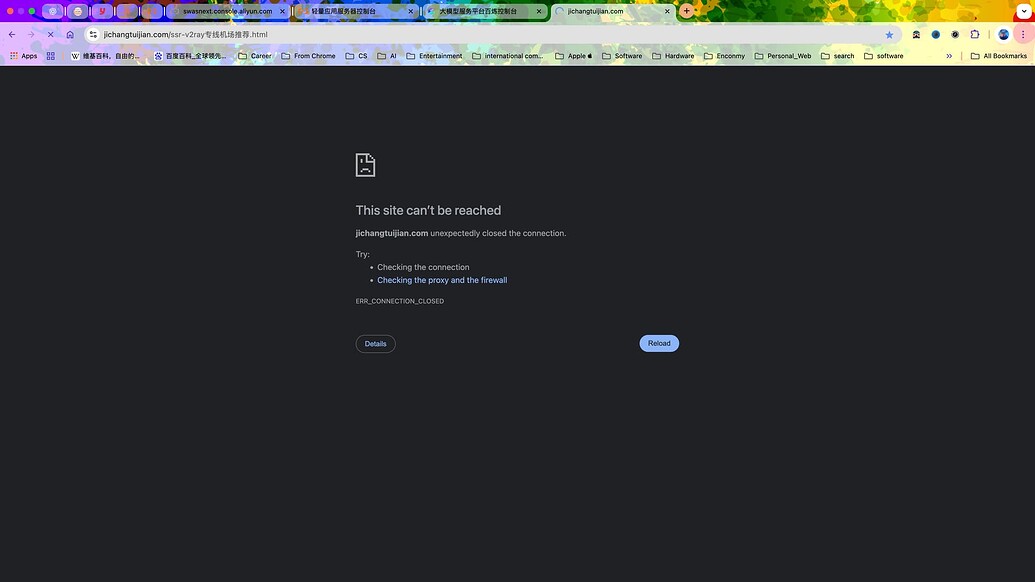
Task: Expand the Personal_Web bookmark folder
Action: click(783, 56)
